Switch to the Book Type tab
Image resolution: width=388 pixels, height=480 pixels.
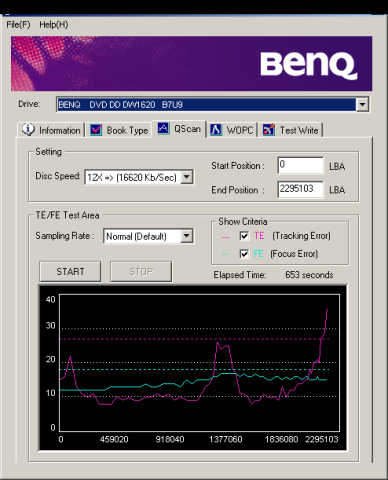point(119,130)
